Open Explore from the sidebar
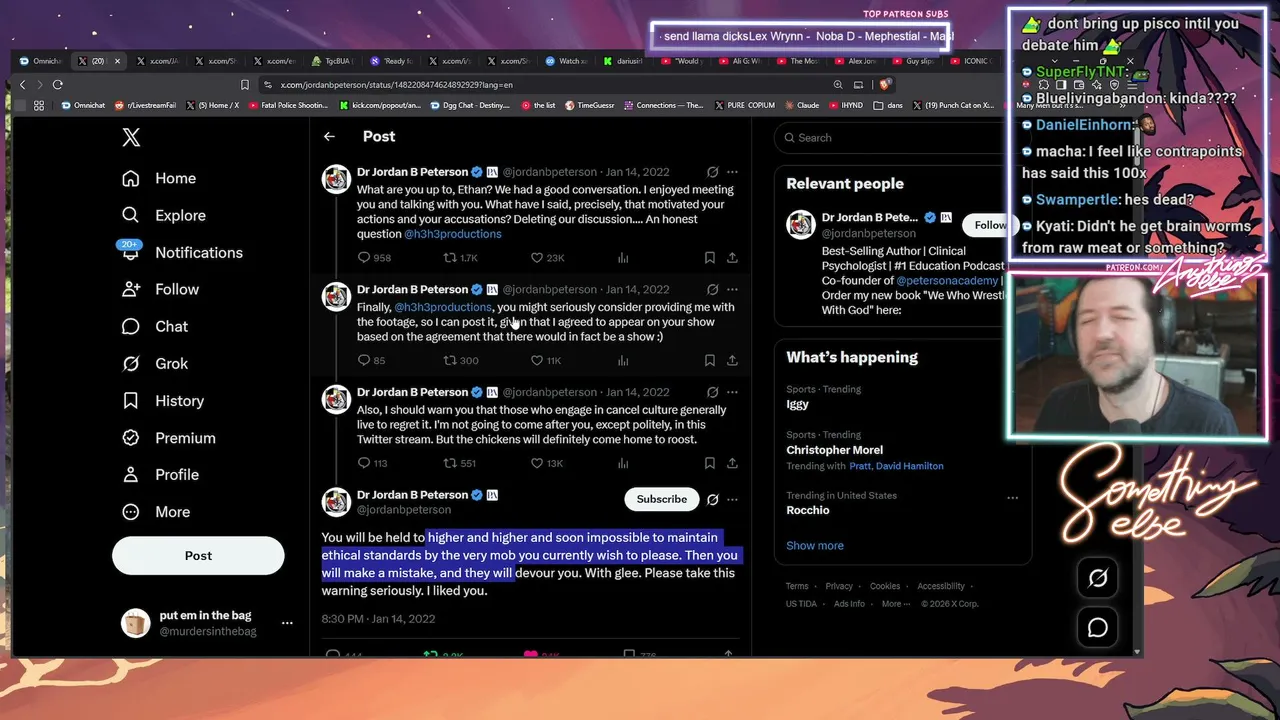The image size is (1280, 720). tap(163, 215)
